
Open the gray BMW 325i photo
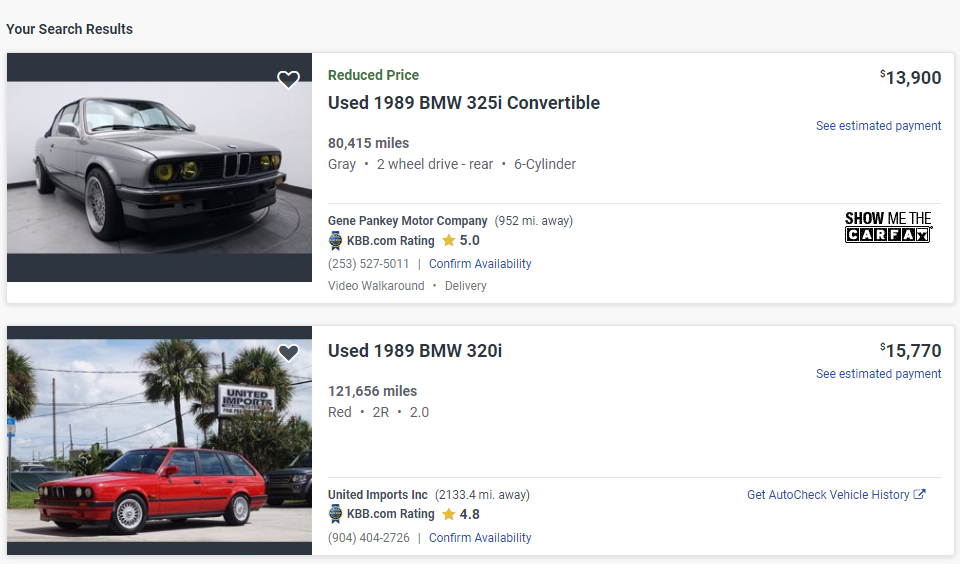tap(160, 167)
